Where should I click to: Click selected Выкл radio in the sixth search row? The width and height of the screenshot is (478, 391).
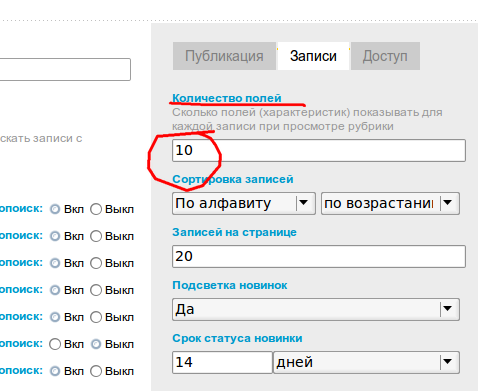click(96, 344)
